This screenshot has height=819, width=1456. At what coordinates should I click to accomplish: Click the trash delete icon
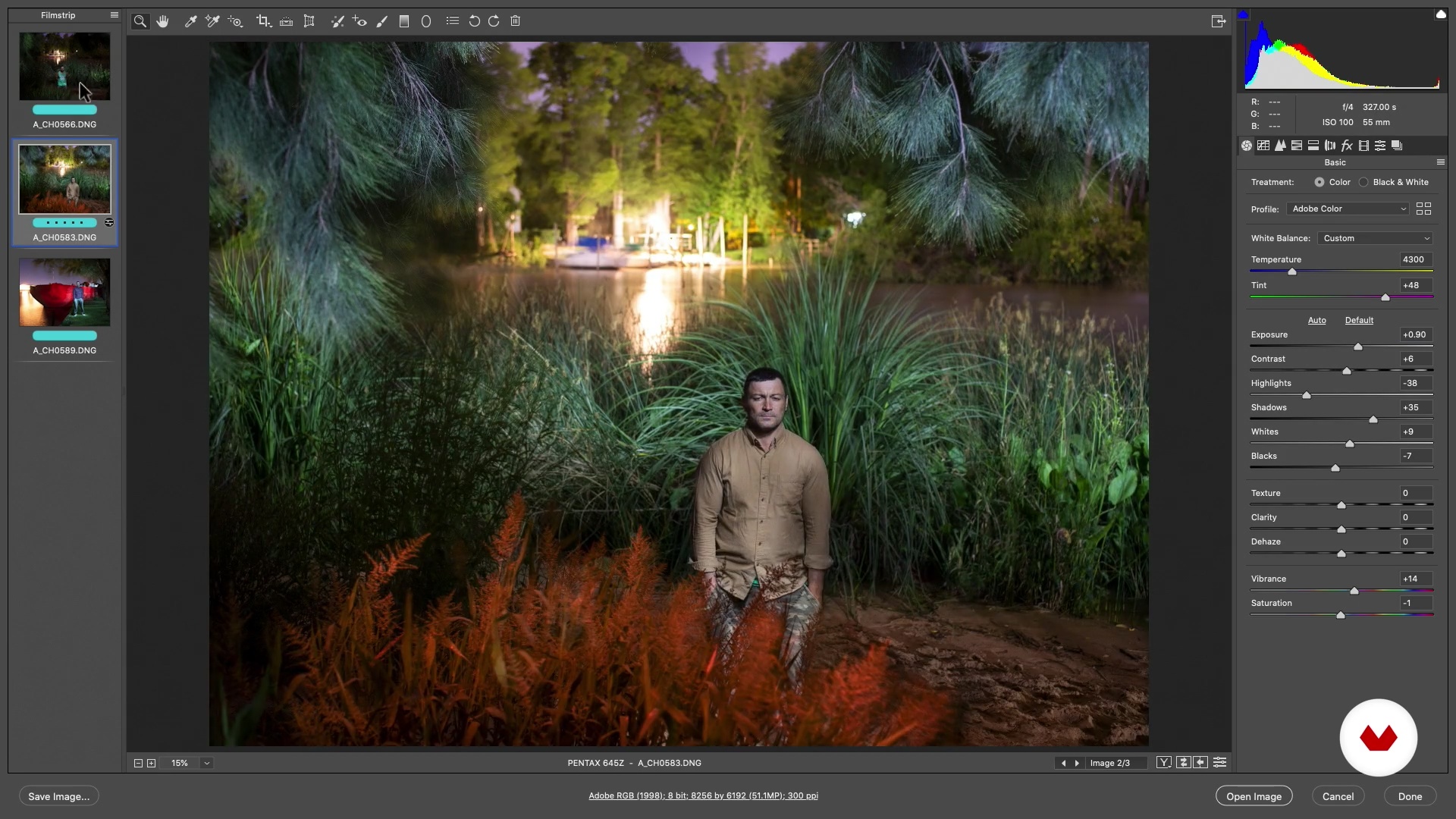(516, 21)
